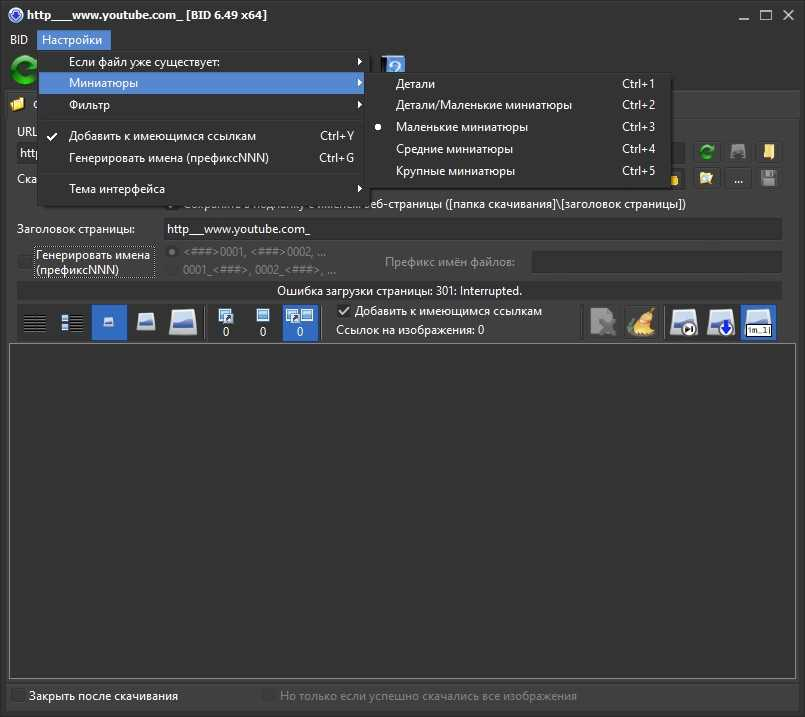The image size is (805, 717).
Task: Select the '0001_<###>, 0002_<###>' radio option
Action: [x=172, y=270]
